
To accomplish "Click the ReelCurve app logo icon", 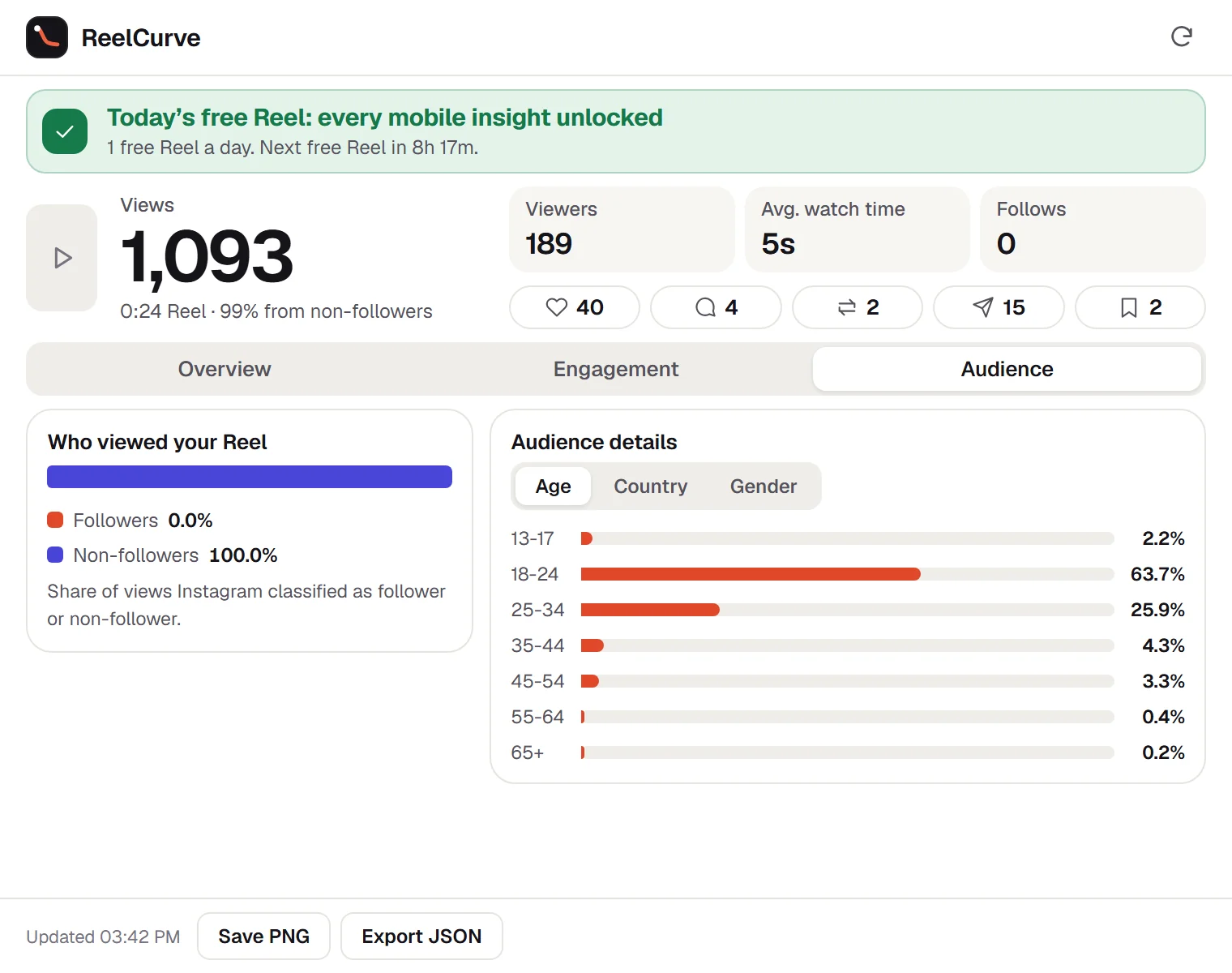I will (x=47, y=37).
